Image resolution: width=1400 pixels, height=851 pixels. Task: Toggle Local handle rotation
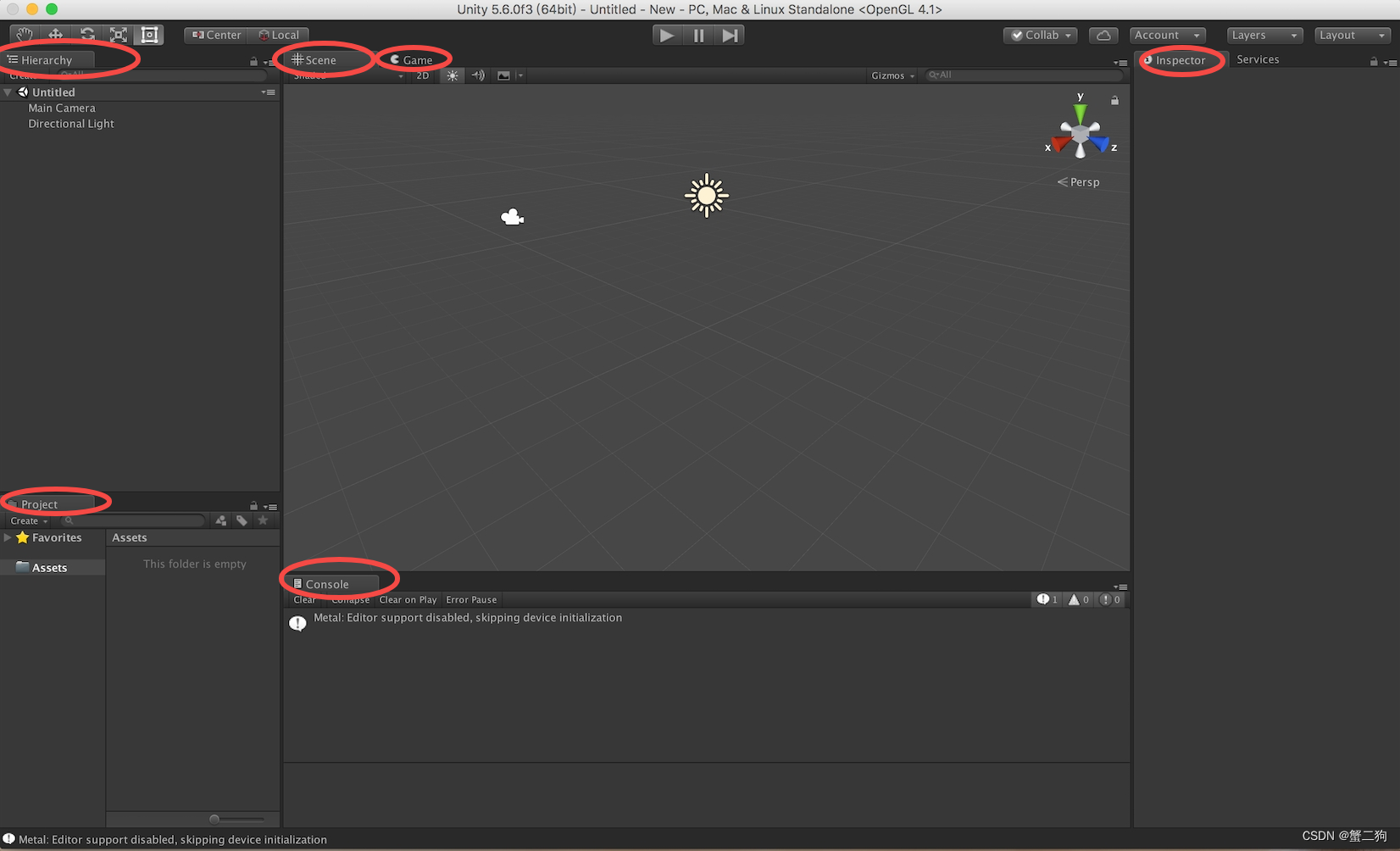(279, 35)
